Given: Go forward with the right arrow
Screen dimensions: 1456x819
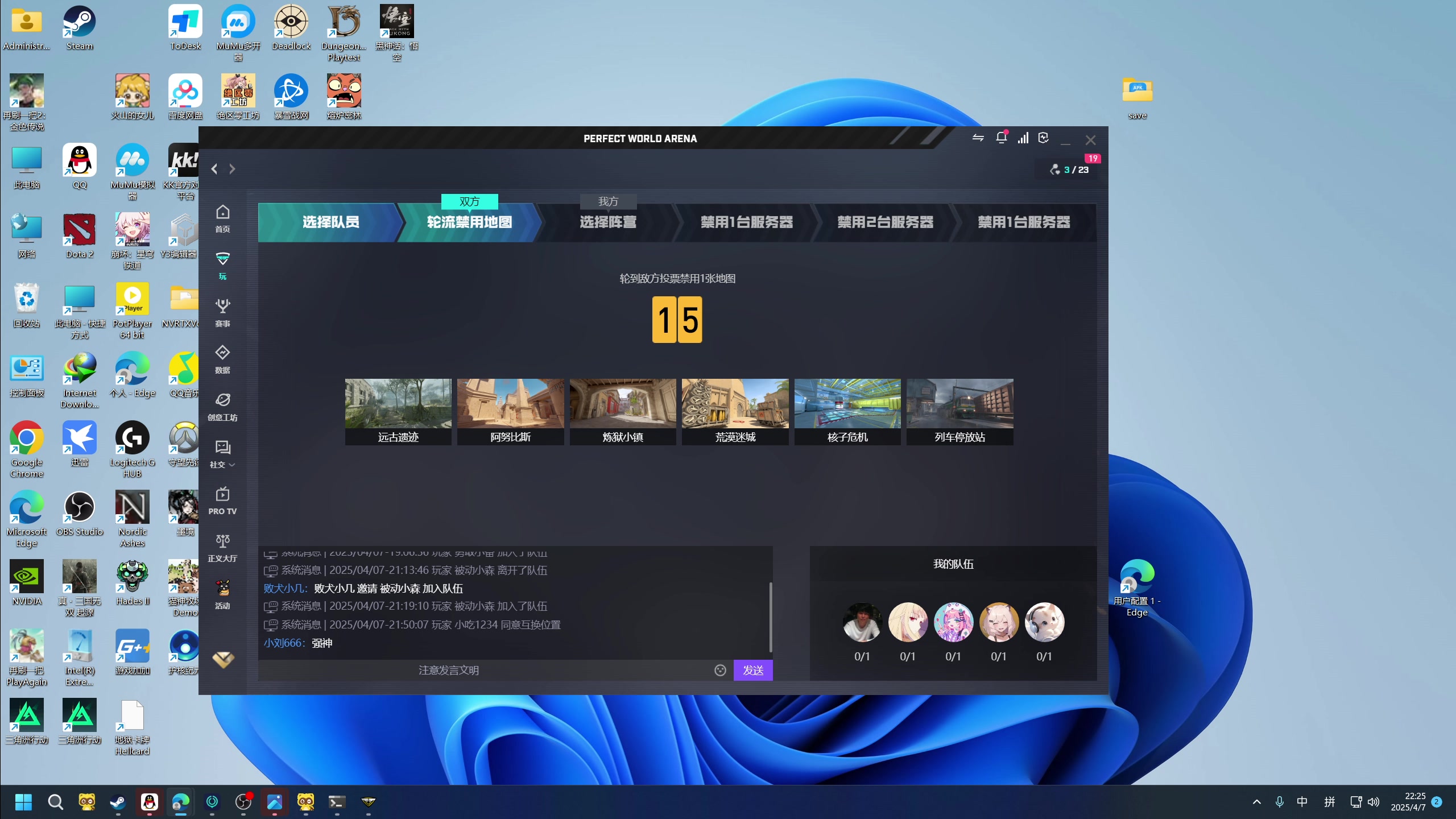Looking at the screenshot, I should click(x=232, y=169).
